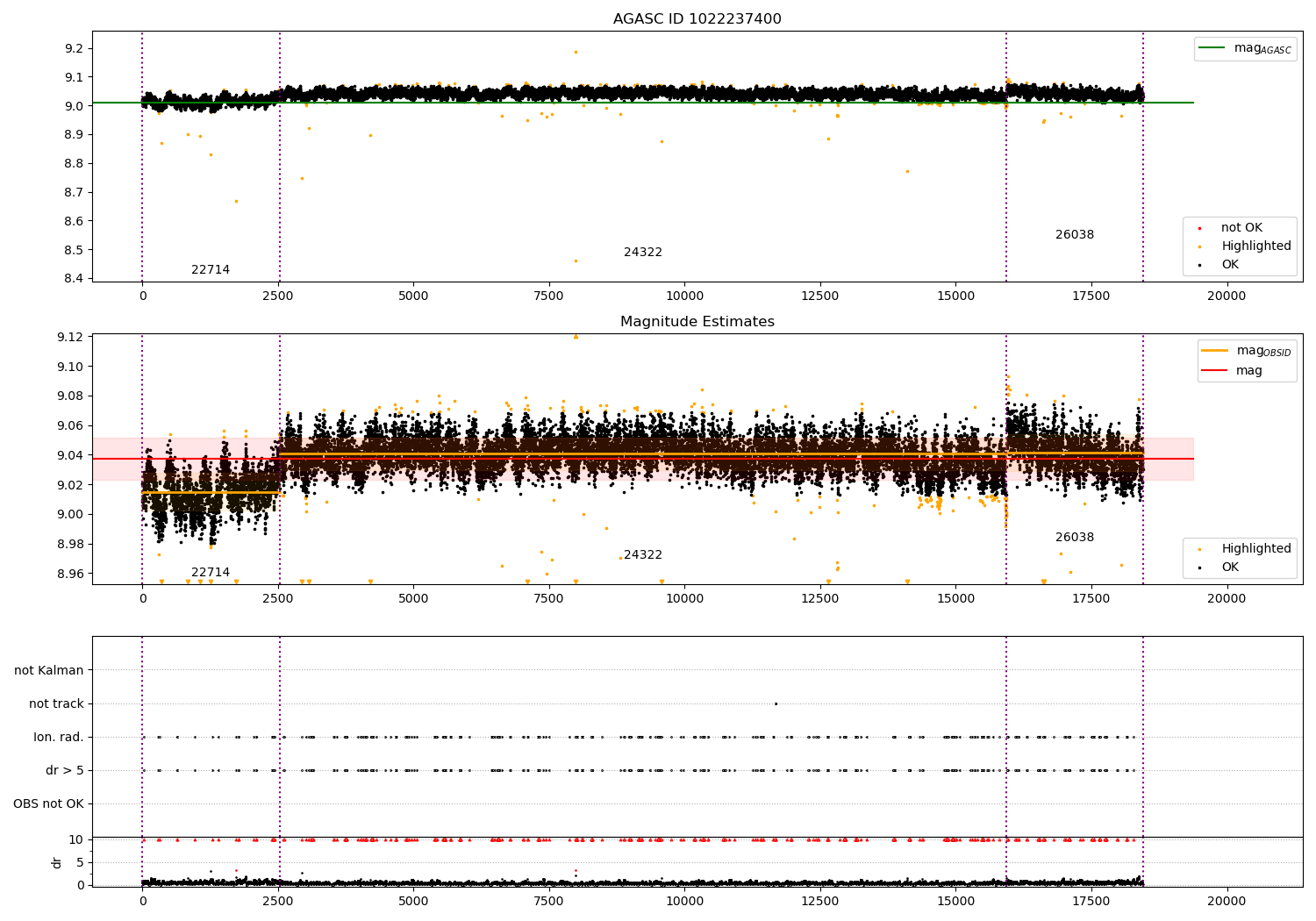Viewport: 1316px width, 921px height.
Task: Click the 'Ion. rad.' y-axis label
Action: point(59,738)
